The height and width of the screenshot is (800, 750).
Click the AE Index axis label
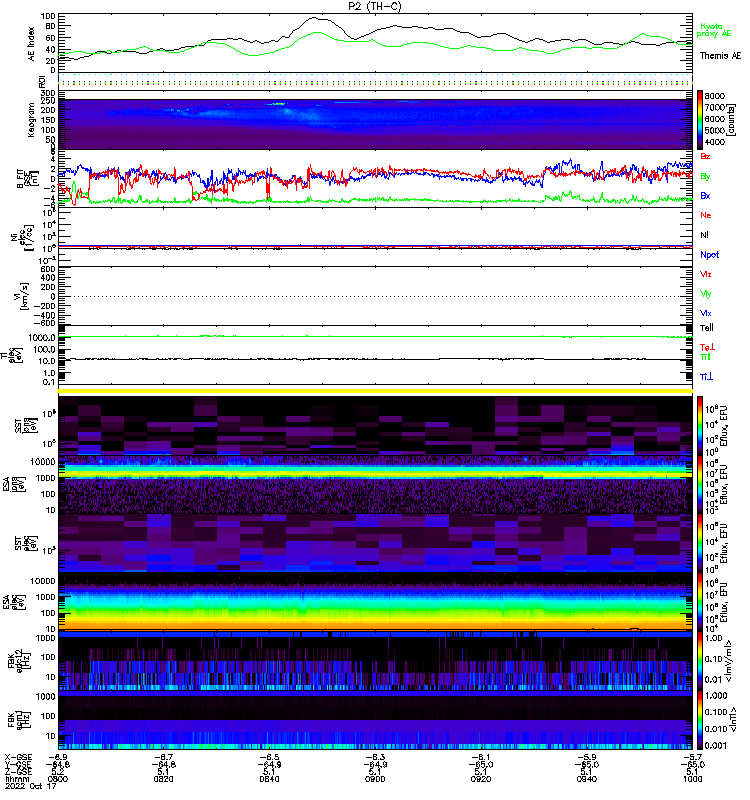[32, 44]
